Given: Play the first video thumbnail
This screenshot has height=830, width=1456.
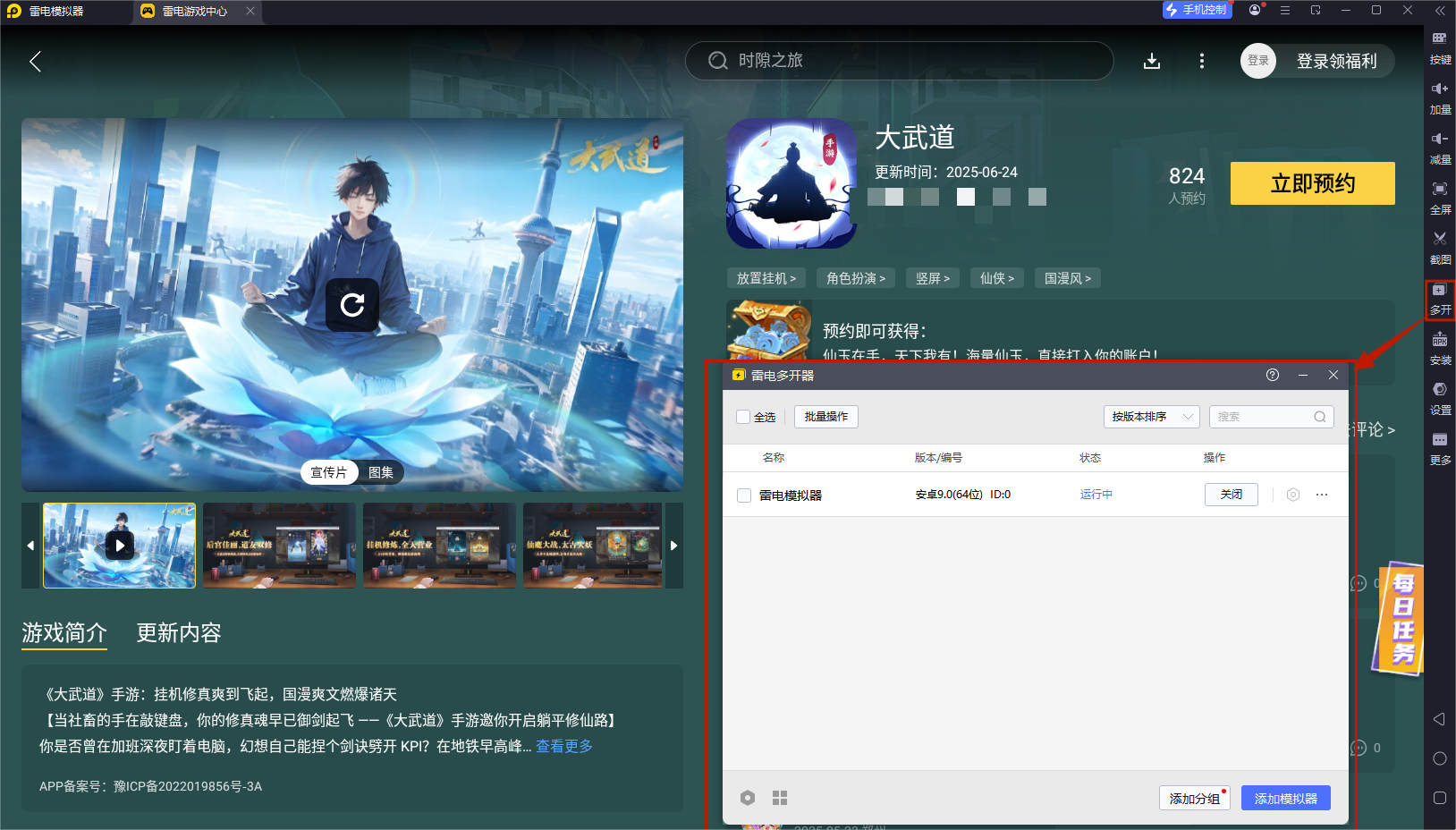Looking at the screenshot, I should coord(119,546).
